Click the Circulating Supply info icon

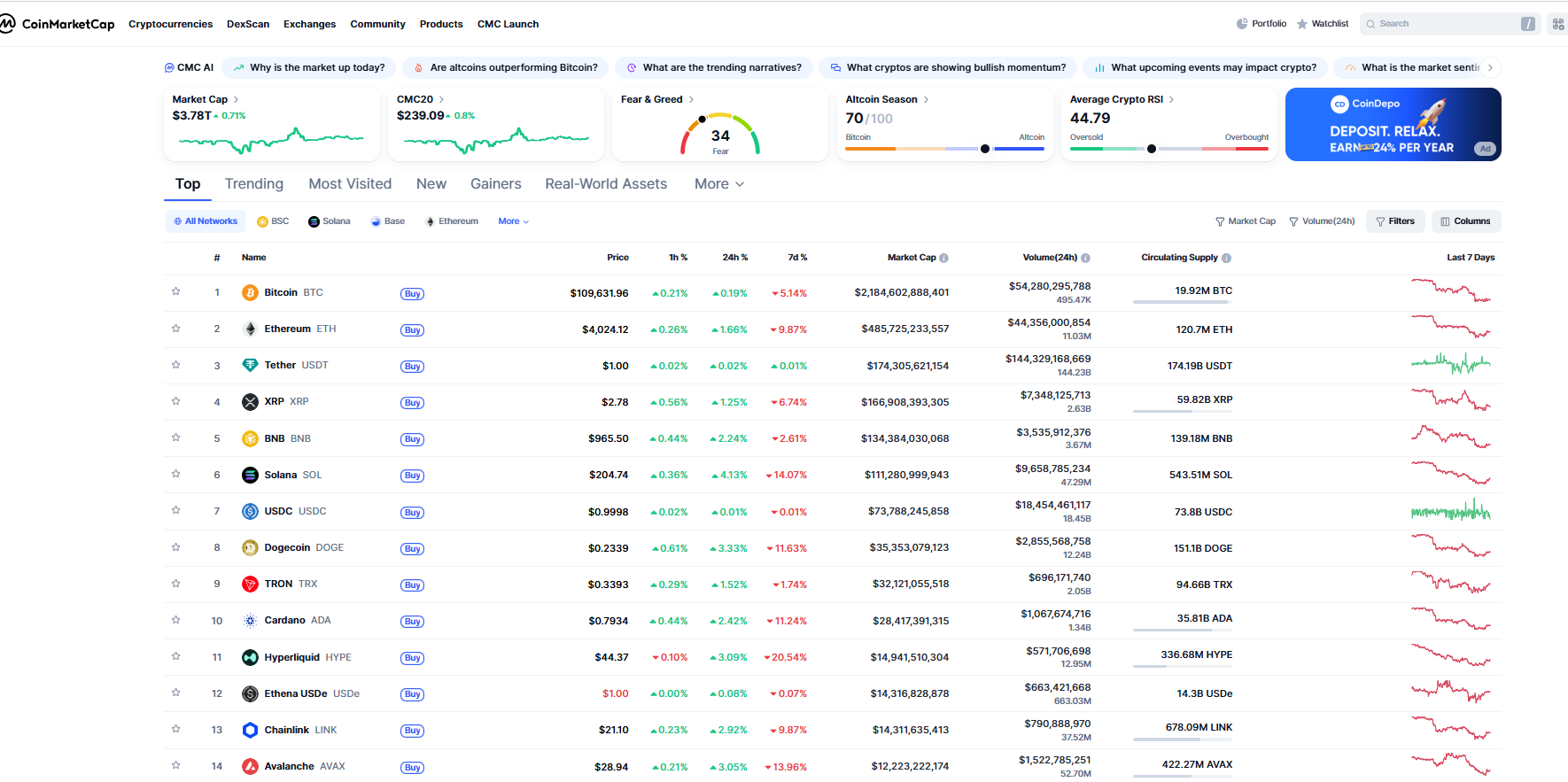pyautogui.click(x=1226, y=258)
